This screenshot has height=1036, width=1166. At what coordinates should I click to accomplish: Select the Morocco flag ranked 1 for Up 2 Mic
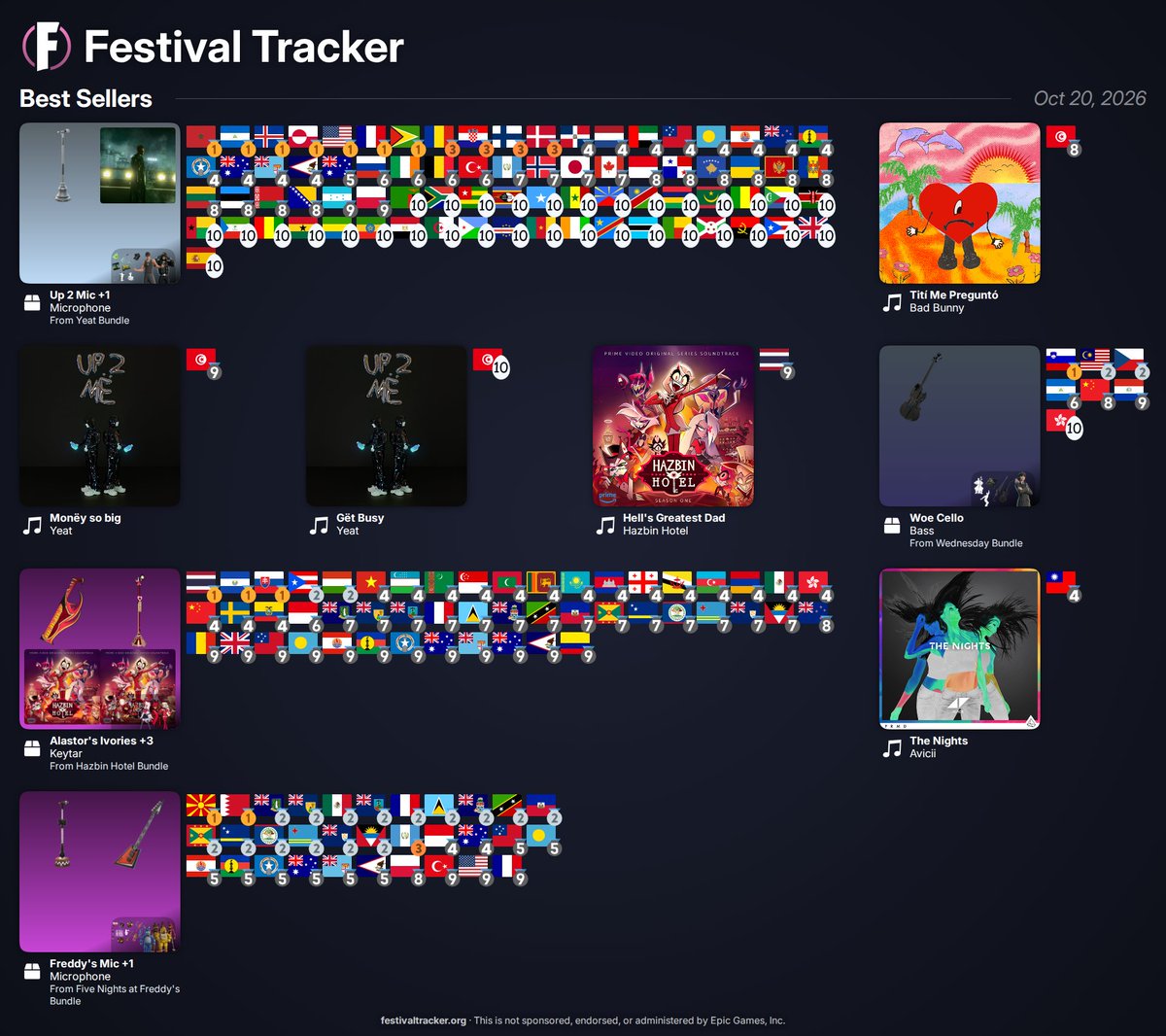click(x=201, y=136)
